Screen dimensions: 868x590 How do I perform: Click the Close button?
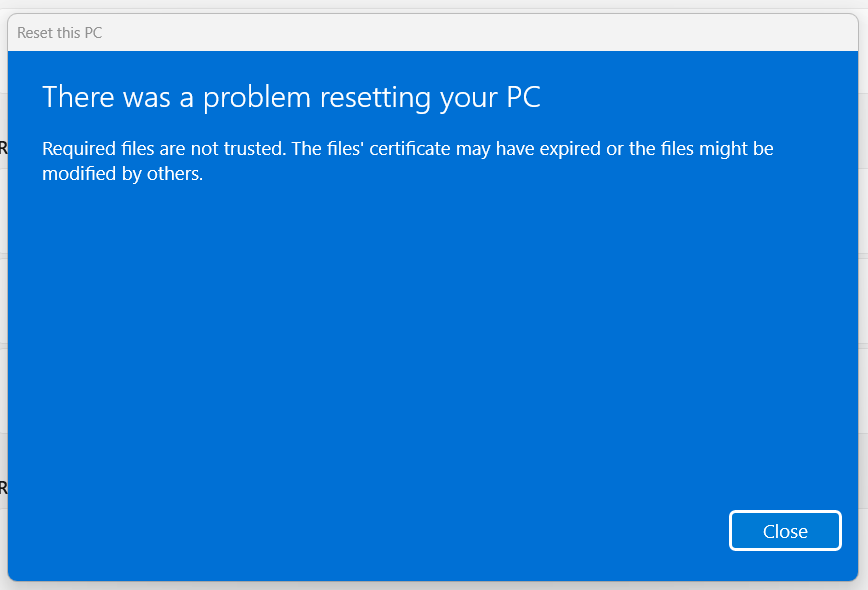785,531
